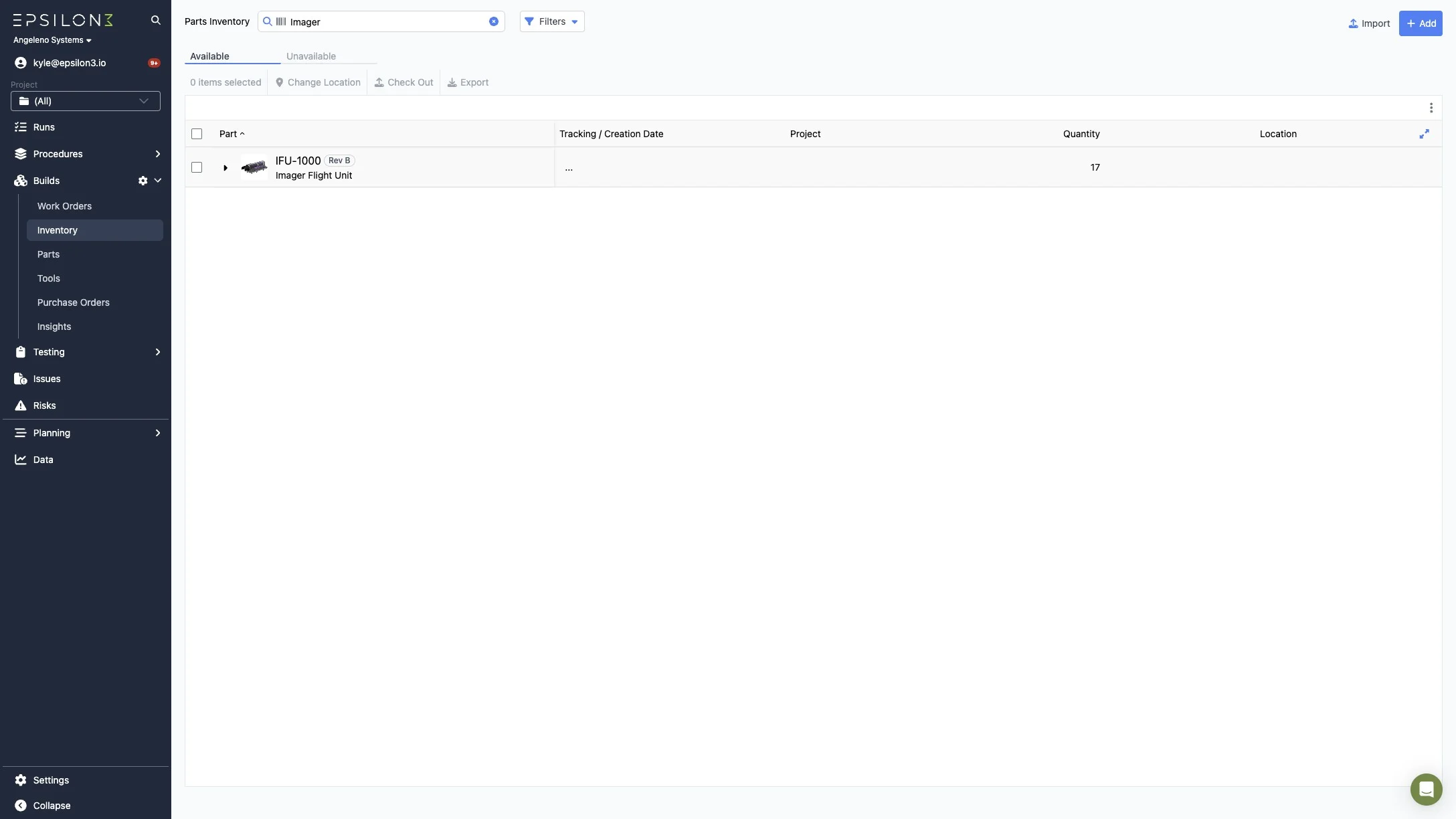Image resolution: width=1456 pixels, height=819 pixels.
Task: Click the notifications badge by user email
Action: [154, 63]
